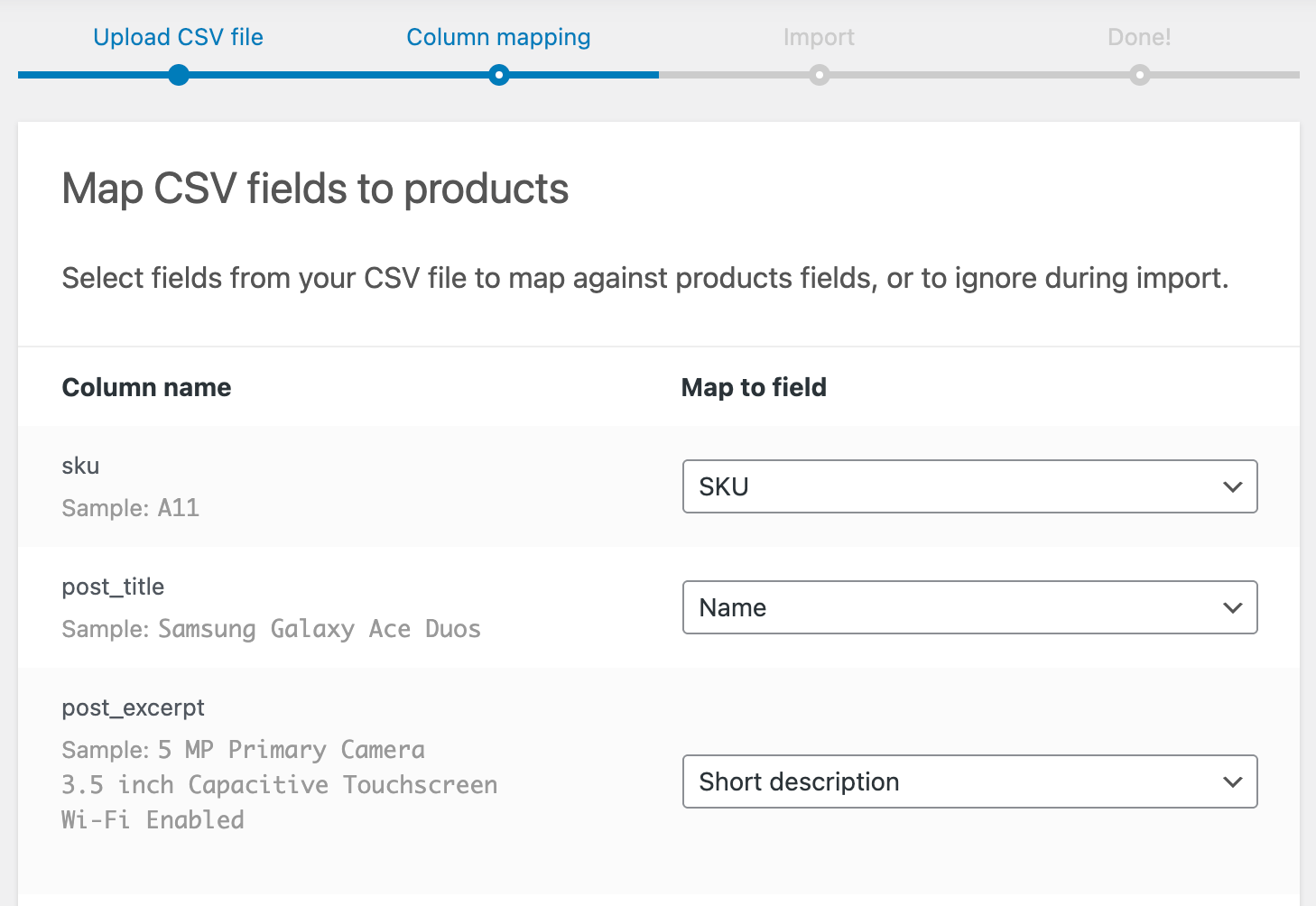
Task: Select the Column mapping step label
Action: tap(498, 37)
